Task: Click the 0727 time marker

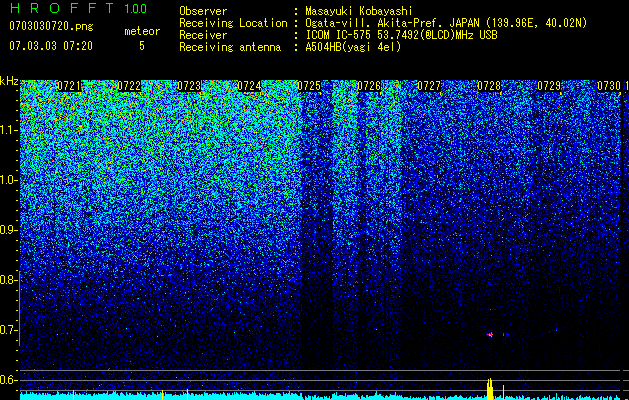Action: click(x=429, y=86)
